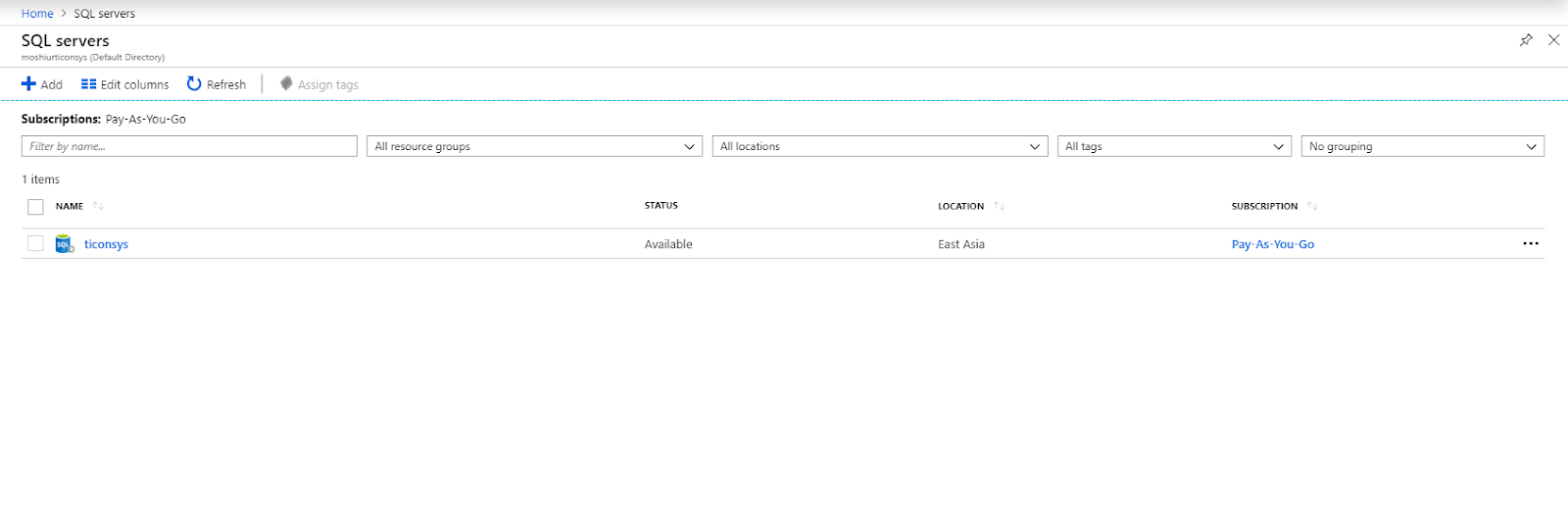Expand the No grouping dropdown
1568x507 pixels.
pos(1423,146)
